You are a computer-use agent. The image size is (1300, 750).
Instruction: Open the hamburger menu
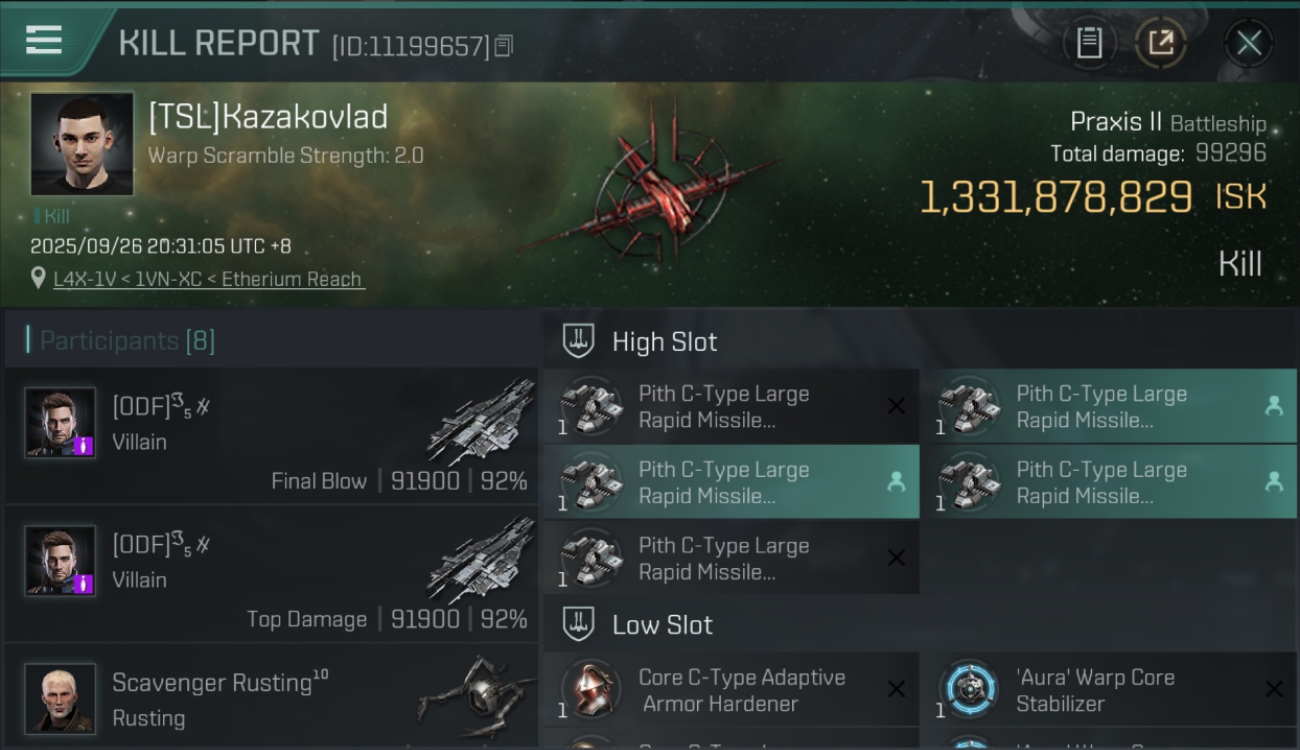point(43,41)
